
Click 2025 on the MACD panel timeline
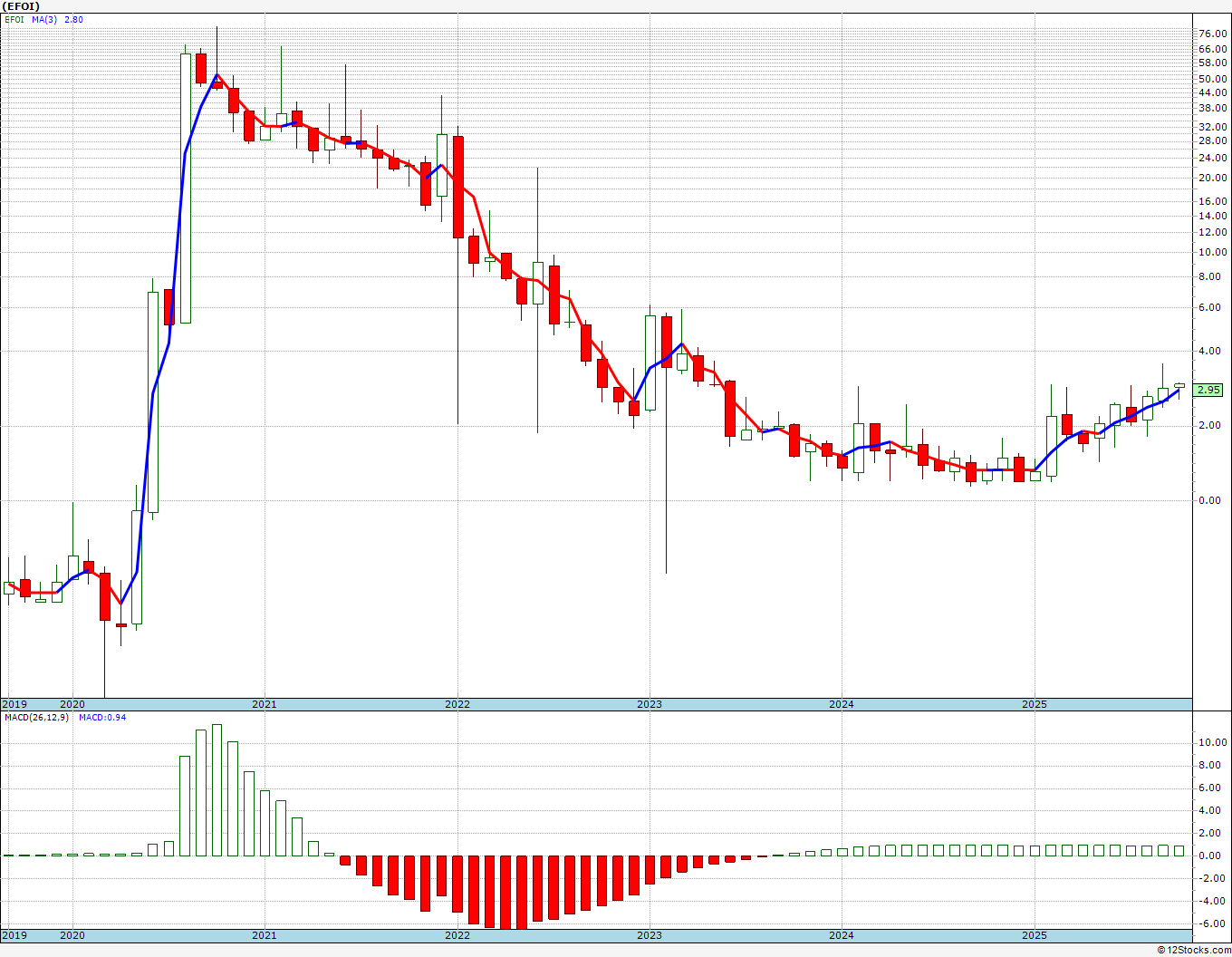coord(1034,935)
